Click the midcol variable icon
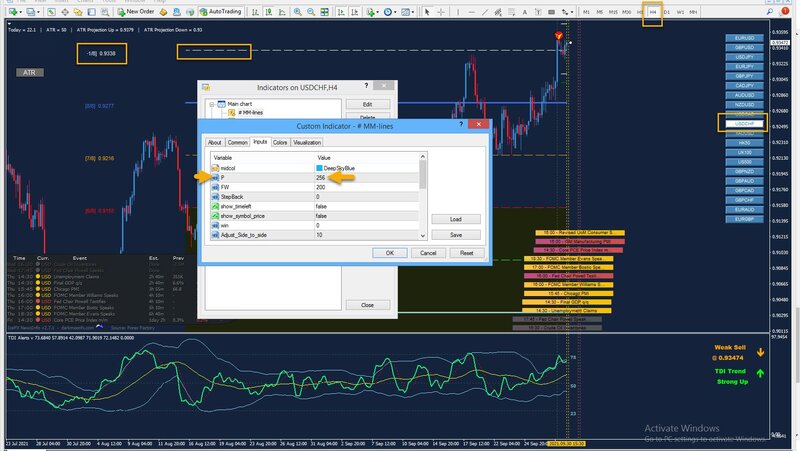The image size is (800, 451). point(217,168)
